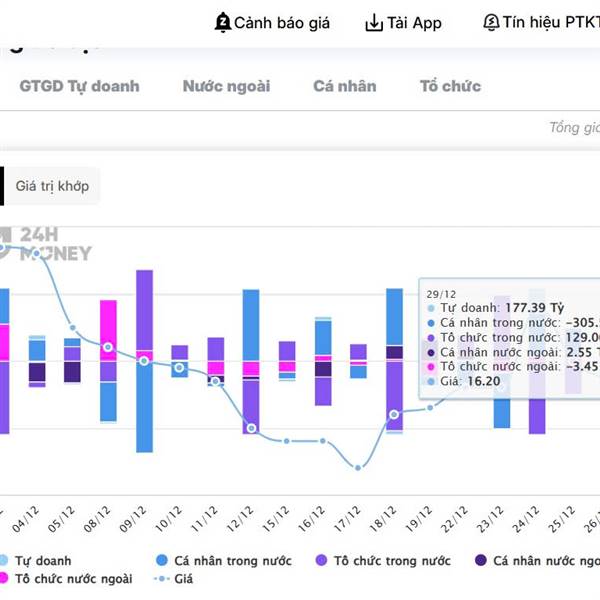The height and width of the screenshot is (600, 600).
Task: Click the Tín hiệu PTKT headset icon
Action: [x=491, y=22]
